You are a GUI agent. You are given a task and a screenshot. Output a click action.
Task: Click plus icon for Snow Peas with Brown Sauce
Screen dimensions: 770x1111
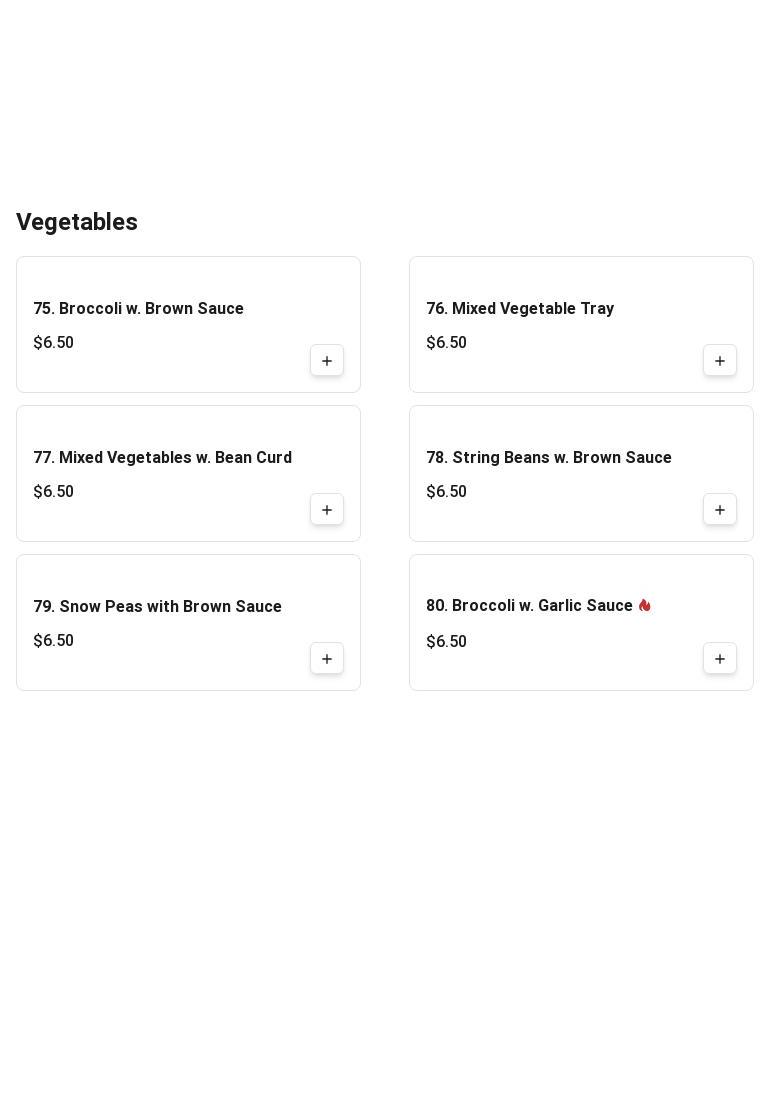point(327,659)
